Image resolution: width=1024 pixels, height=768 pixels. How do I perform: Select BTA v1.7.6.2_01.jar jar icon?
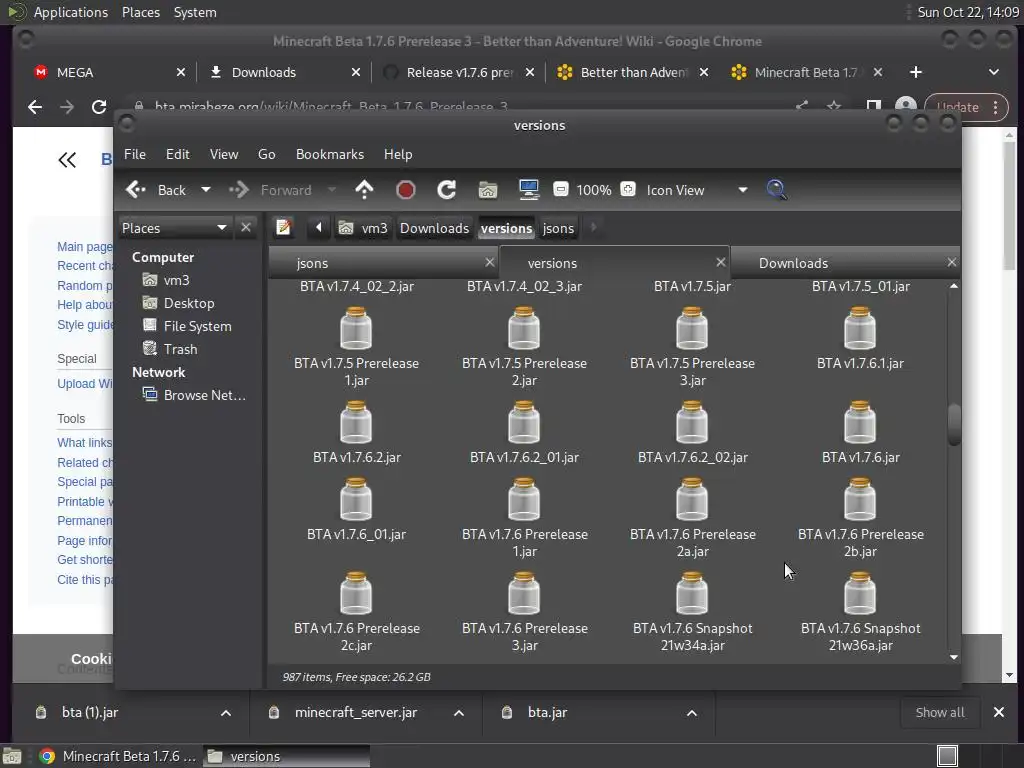tap(524, 423)
